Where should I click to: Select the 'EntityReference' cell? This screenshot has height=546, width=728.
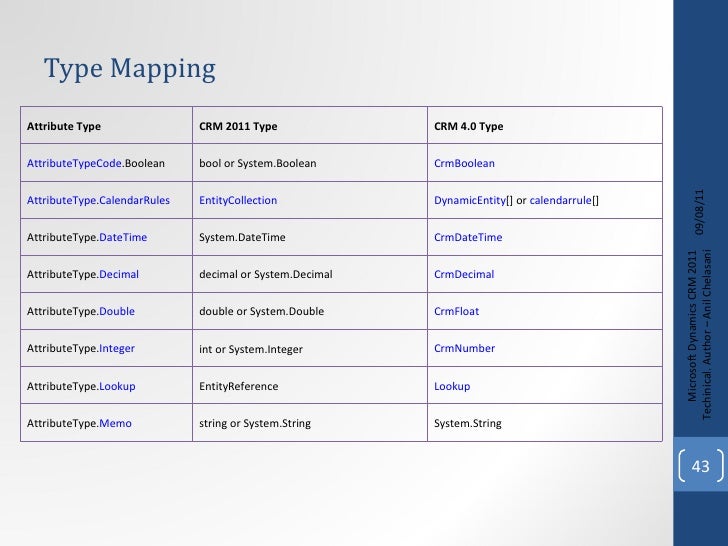click(x=310, y=386)
